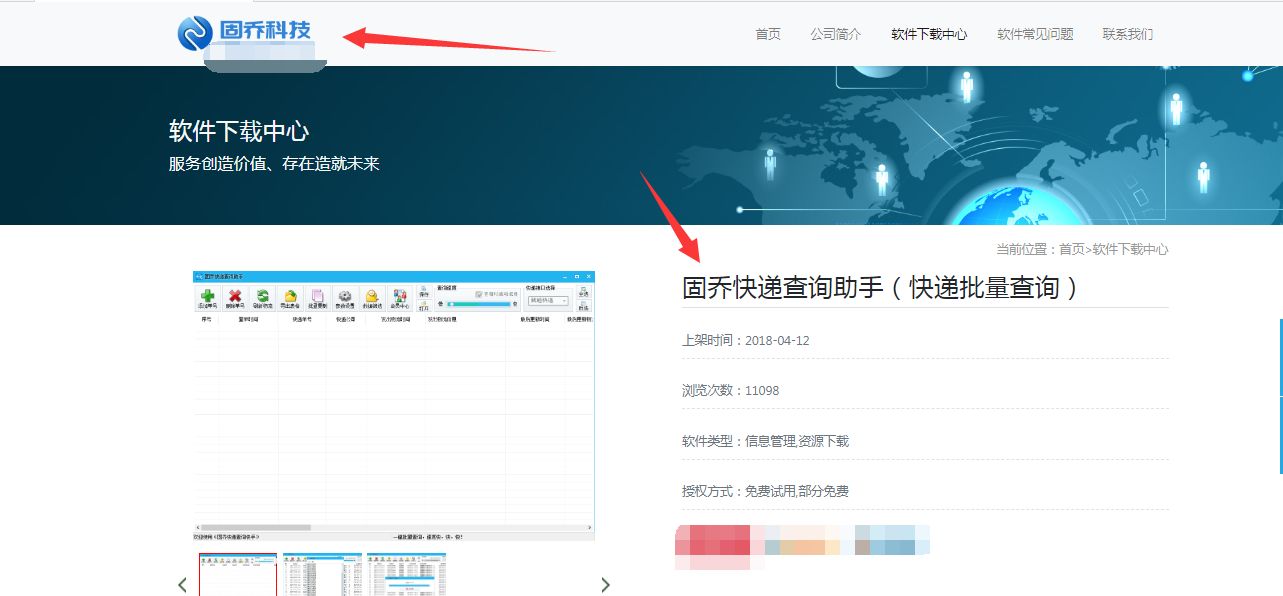The height and width of the screenshot is (596, 1283).
Task: Click the red X delete order icon
Action: (x=234, y=298)
